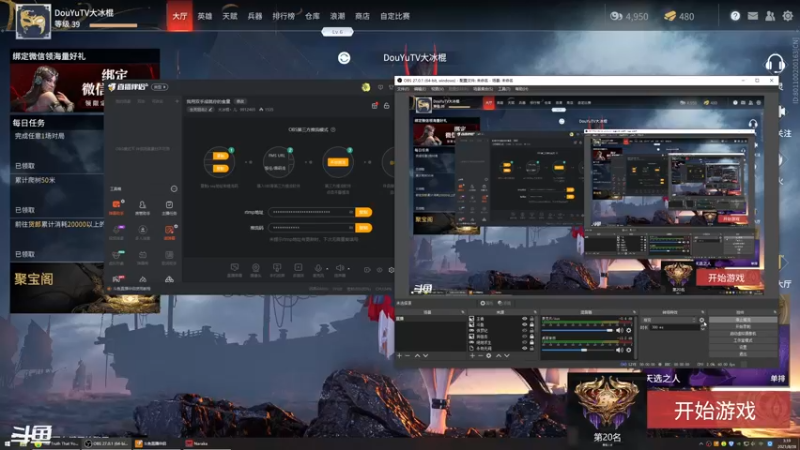Viewport: 800px width, 450px height.
Task: Click 停止推流 in OBS controls
Action: click(x=743, y=320)
